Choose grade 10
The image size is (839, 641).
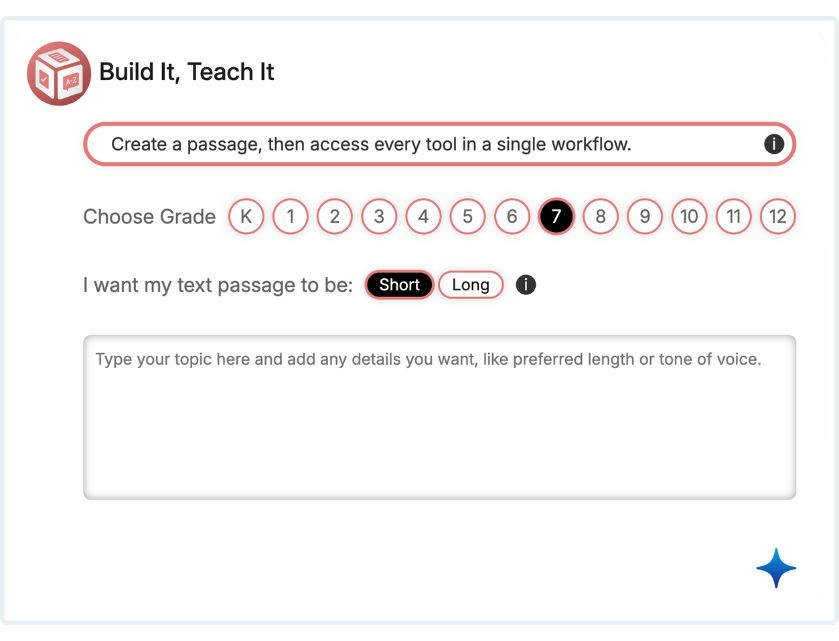[689, 217]
